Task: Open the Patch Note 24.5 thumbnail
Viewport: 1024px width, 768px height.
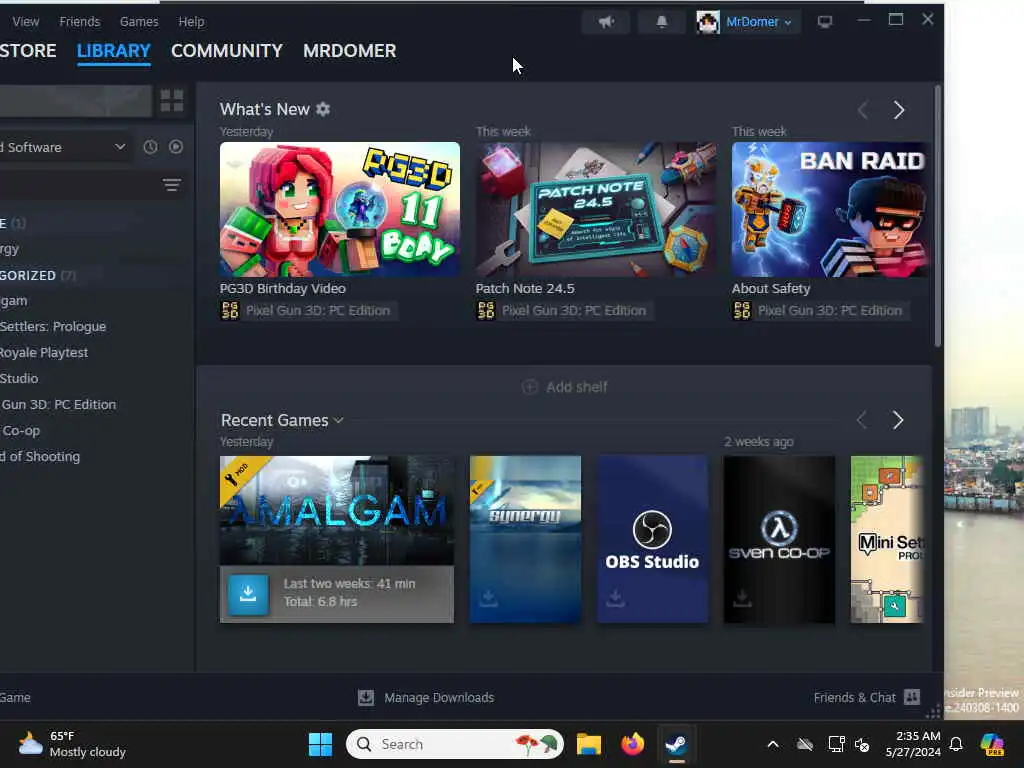Action: pos(596,209)
